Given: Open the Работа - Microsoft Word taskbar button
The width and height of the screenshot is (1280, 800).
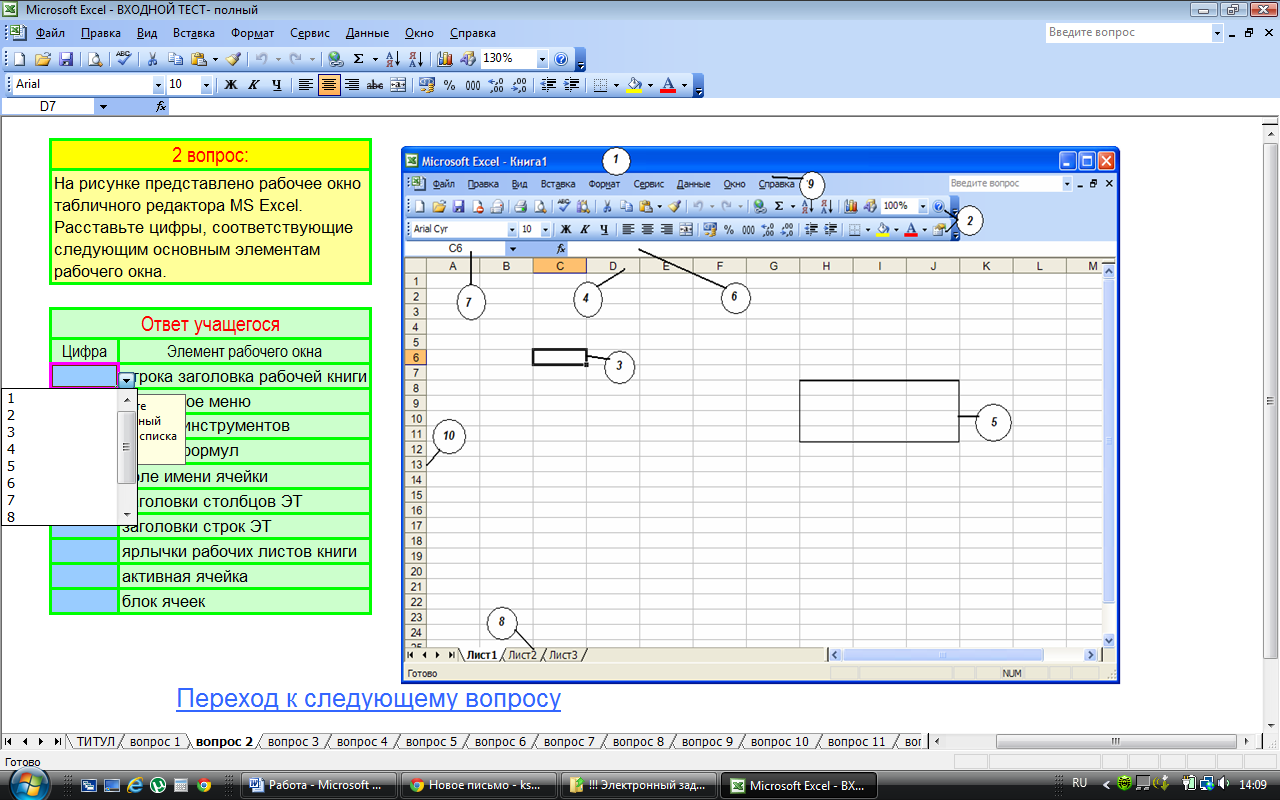Looking at the screenshot, I should (x=317, y=785).
